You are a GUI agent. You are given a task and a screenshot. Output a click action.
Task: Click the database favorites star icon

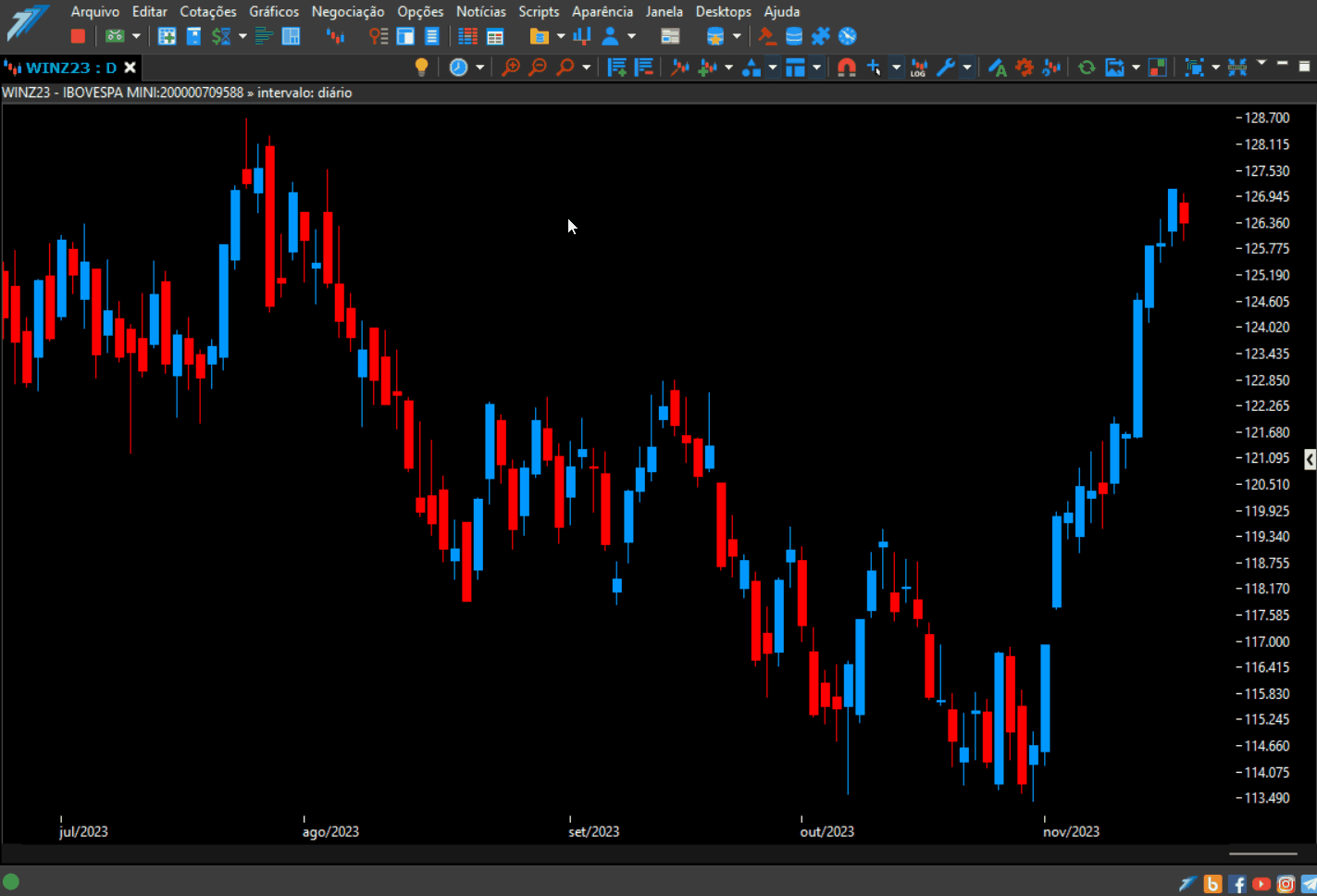714,36
